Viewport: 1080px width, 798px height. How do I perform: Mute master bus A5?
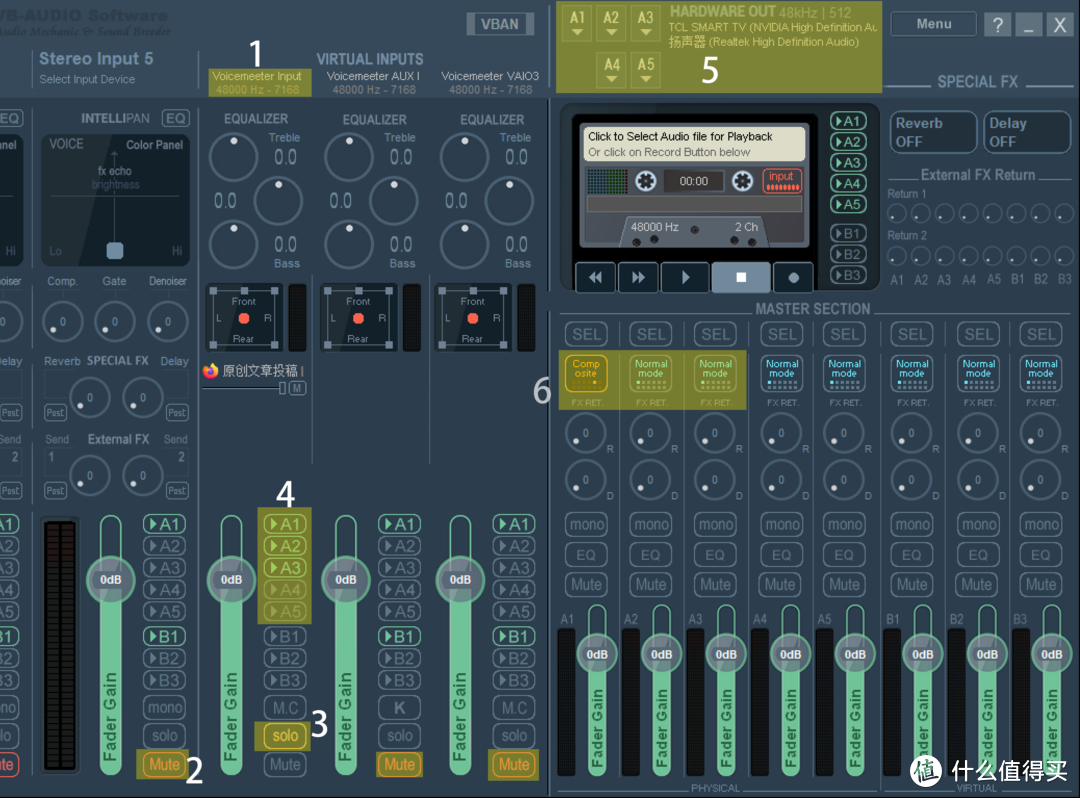[843, 585]
